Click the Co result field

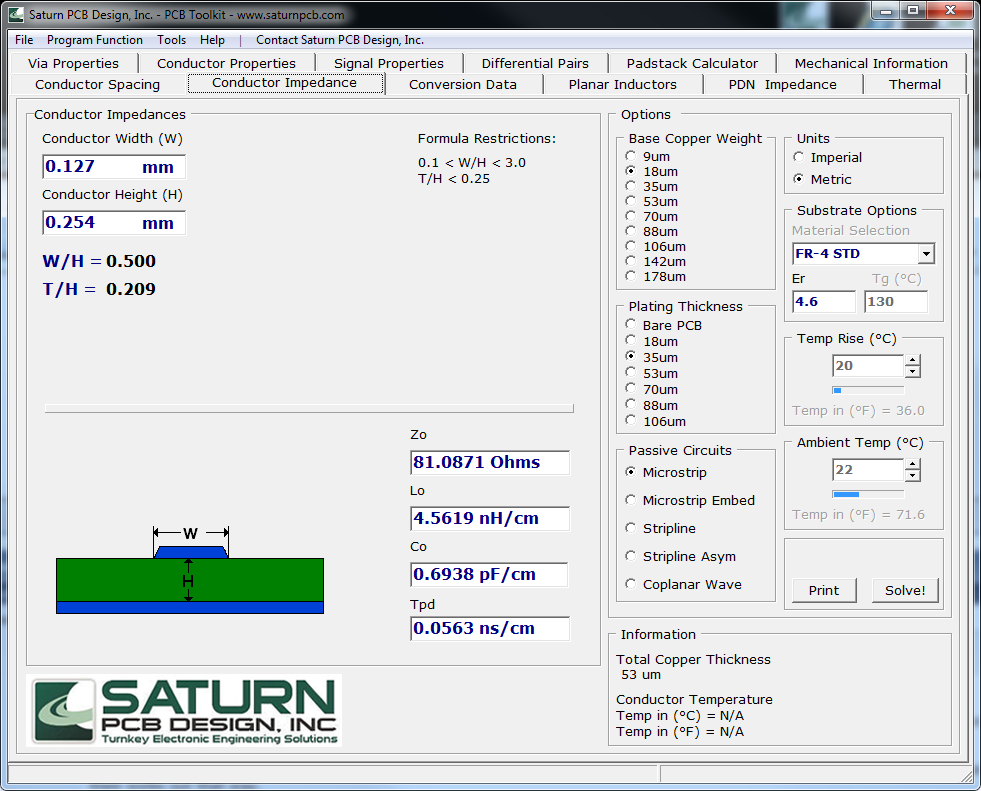pos(490,574)
